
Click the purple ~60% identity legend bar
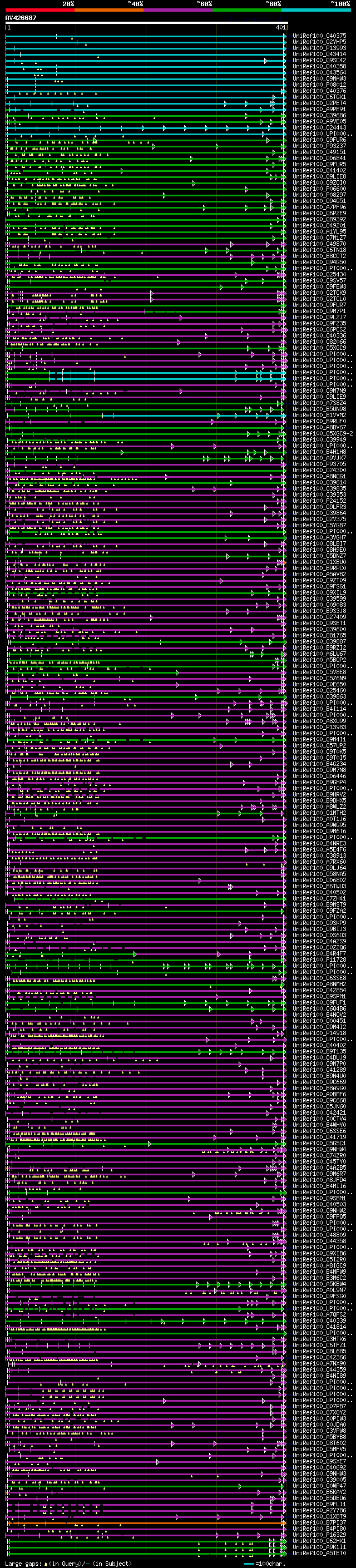(x=179, y=10)
